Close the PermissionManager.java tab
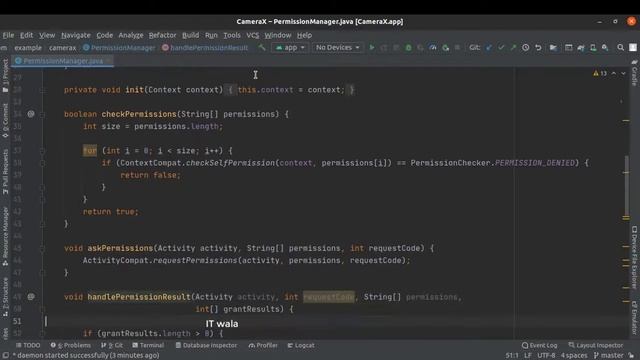This screenshot has width=640, height=360. [x=109, y=61]
